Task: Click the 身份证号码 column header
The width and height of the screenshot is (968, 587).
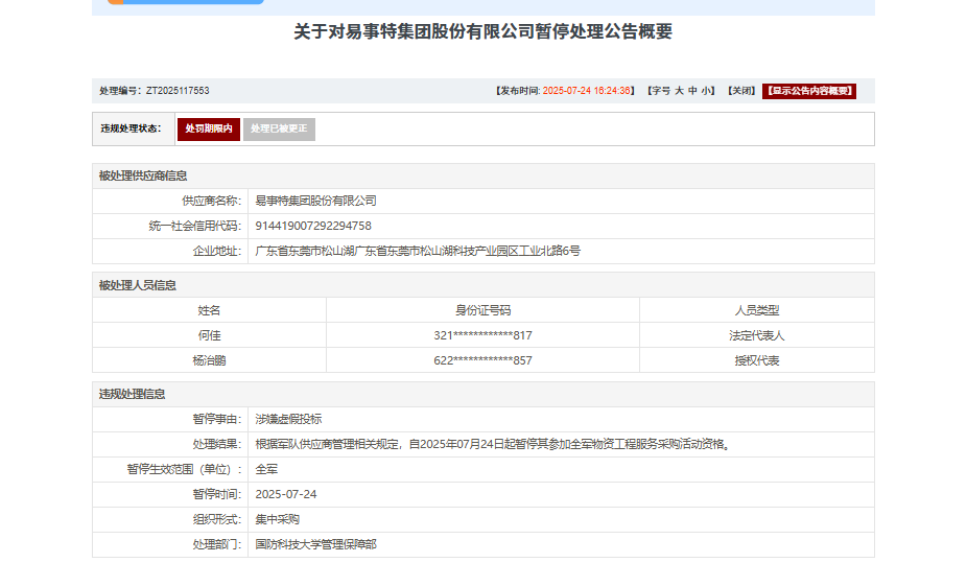Action: point(483,310)
